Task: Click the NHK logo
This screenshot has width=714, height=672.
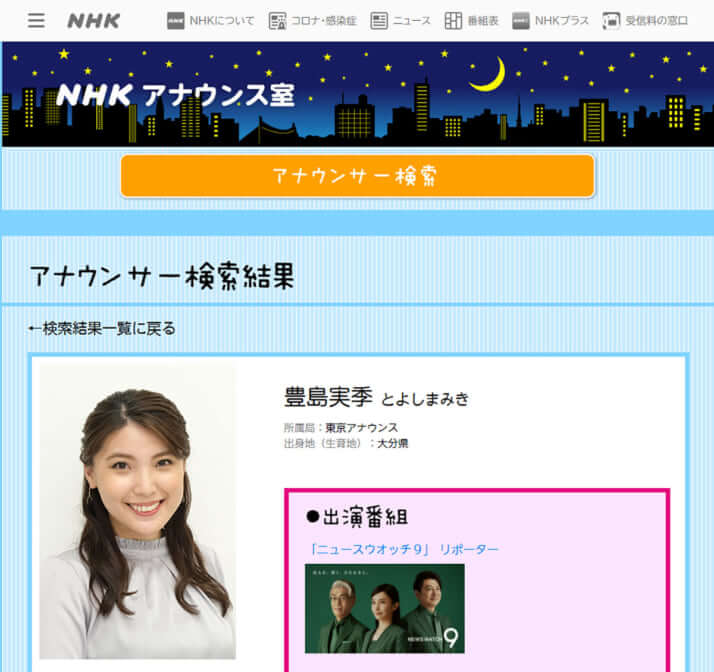Action: (94, 20)
